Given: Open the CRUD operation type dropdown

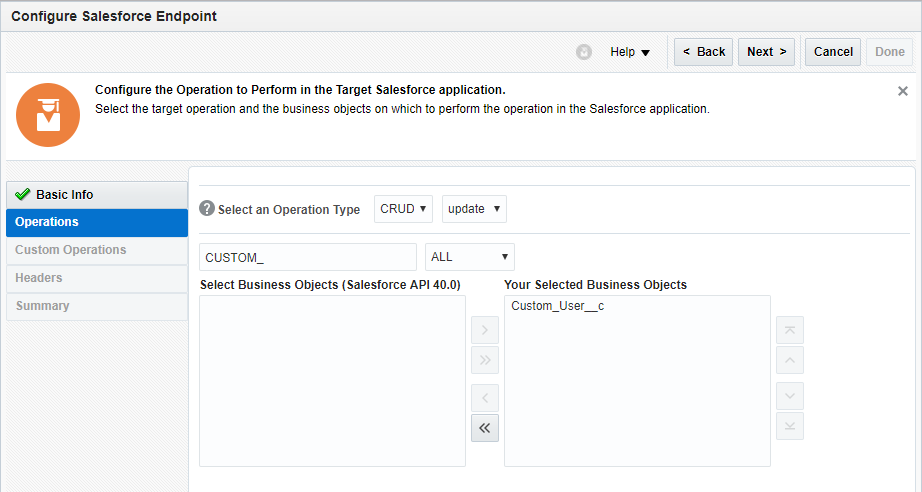Looking at the screenshot, I should click(404, 209).
